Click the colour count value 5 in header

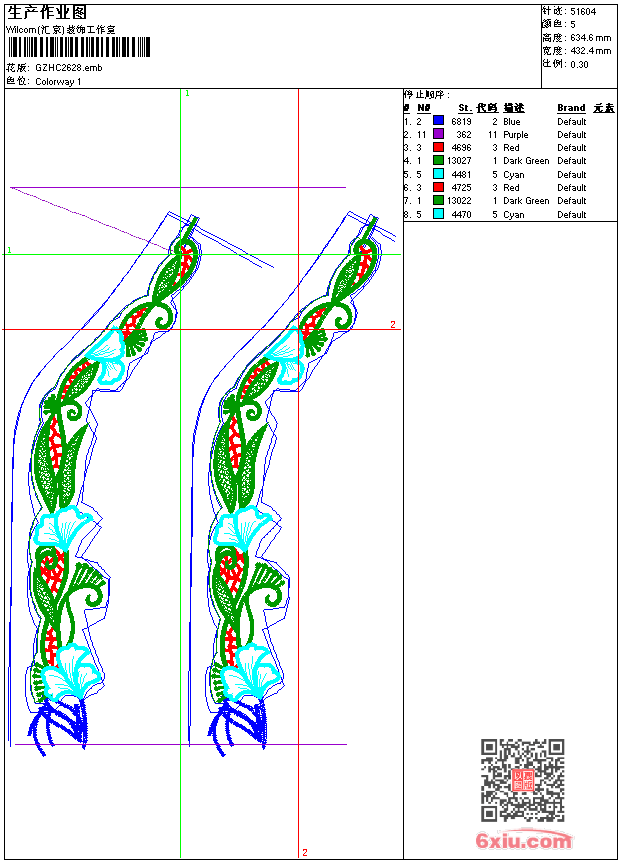pos(573,25)
